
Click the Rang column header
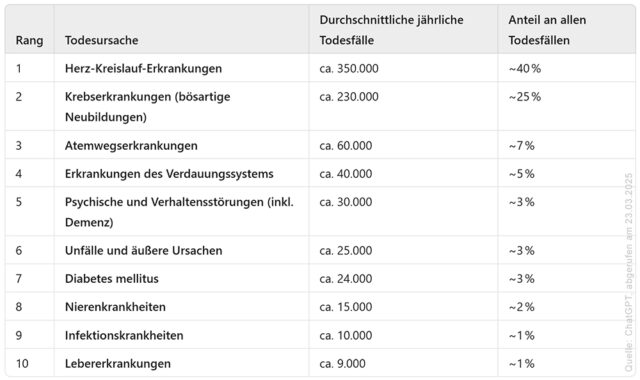tap(29, 40)
